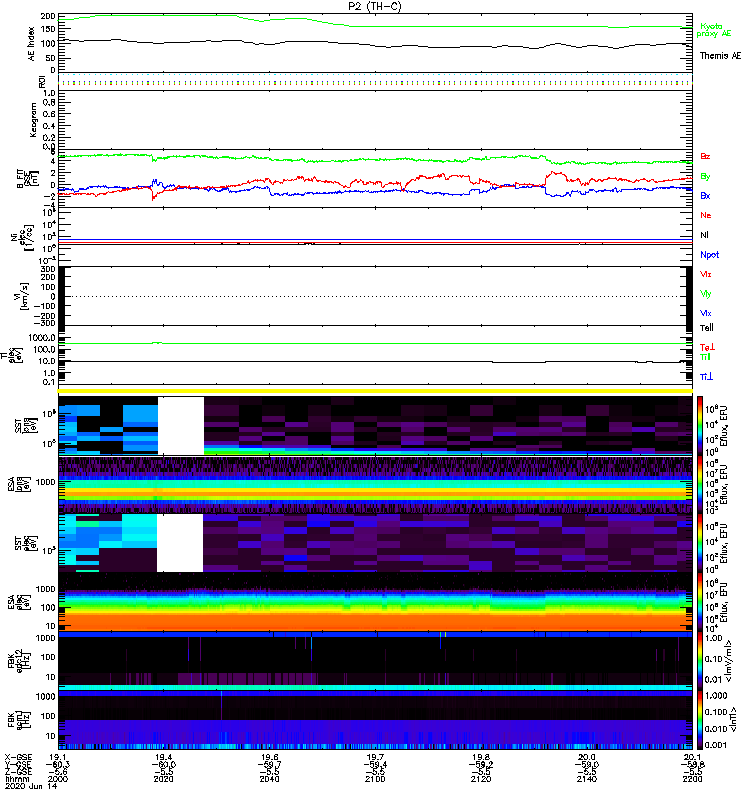
Task: Click the ESA elec Eflux color bar
Action: click(699, 602)
